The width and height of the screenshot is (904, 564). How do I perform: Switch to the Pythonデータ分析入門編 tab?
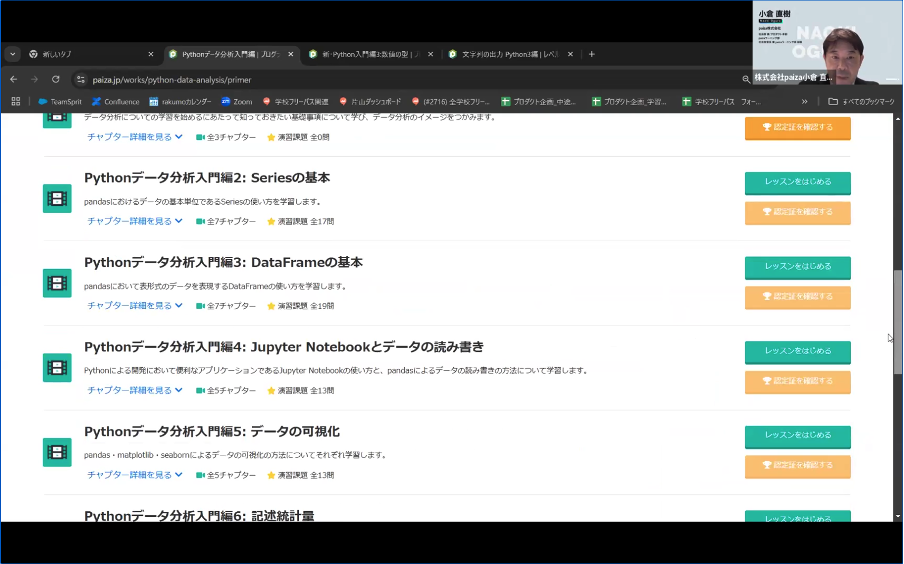pyautogui.click(x=231, y=54)
